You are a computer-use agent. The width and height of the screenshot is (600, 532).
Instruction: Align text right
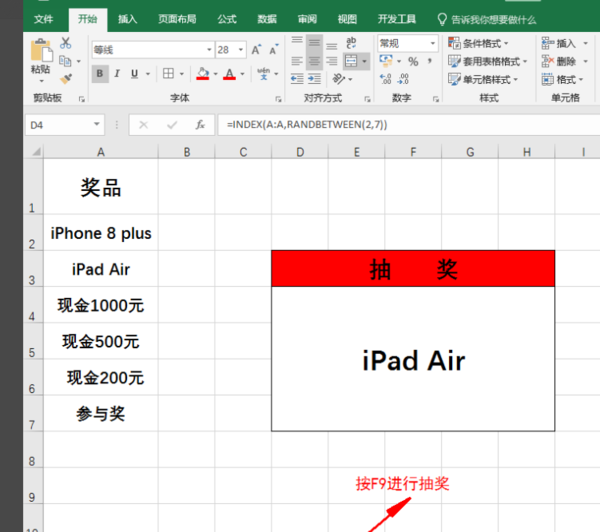(x=331, y=61)
